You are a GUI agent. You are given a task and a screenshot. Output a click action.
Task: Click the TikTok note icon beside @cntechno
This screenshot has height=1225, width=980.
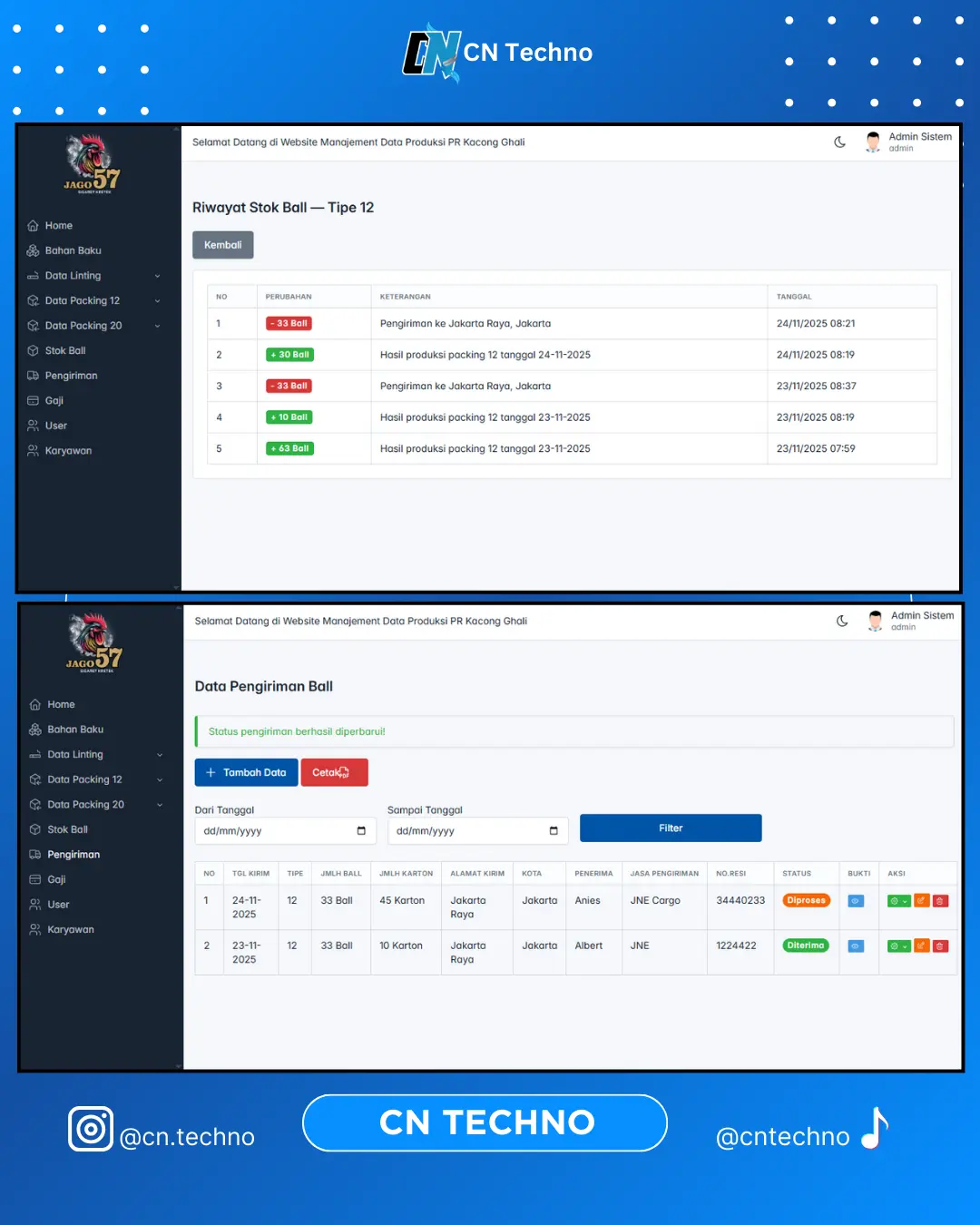[874, 1129]
